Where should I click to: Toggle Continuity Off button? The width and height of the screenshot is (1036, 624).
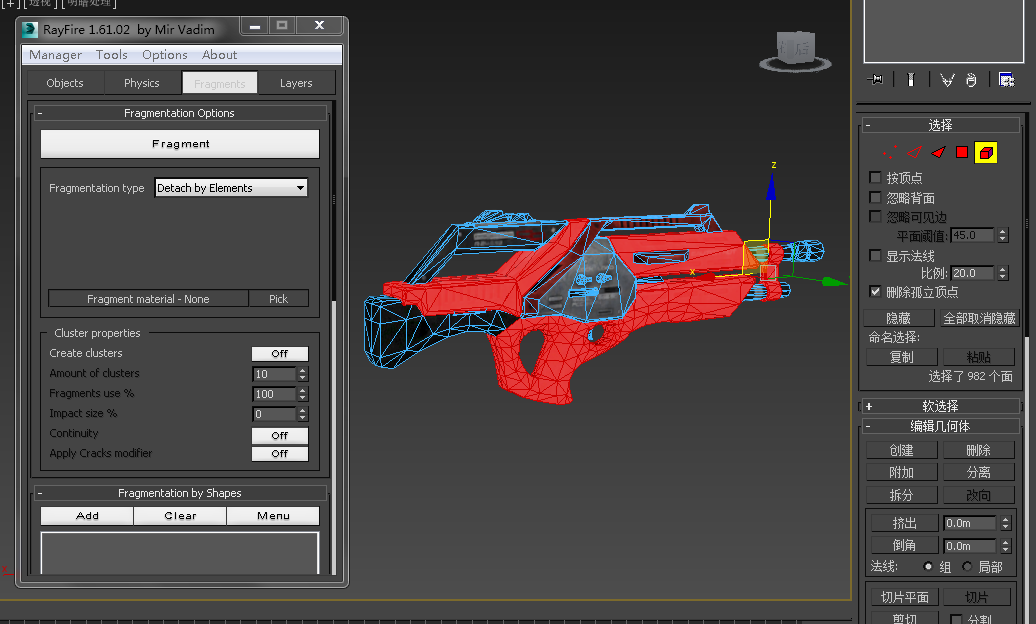(279, 436)
